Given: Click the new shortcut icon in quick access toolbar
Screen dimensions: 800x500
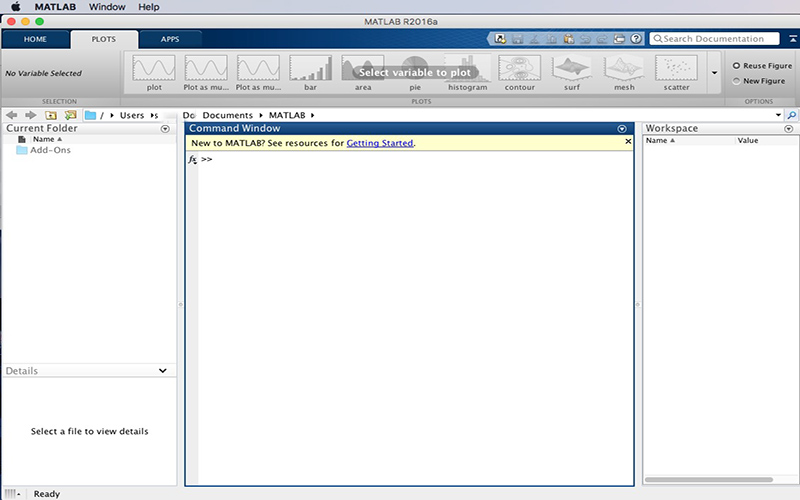Looking at the screenshot, I should 501,39.
